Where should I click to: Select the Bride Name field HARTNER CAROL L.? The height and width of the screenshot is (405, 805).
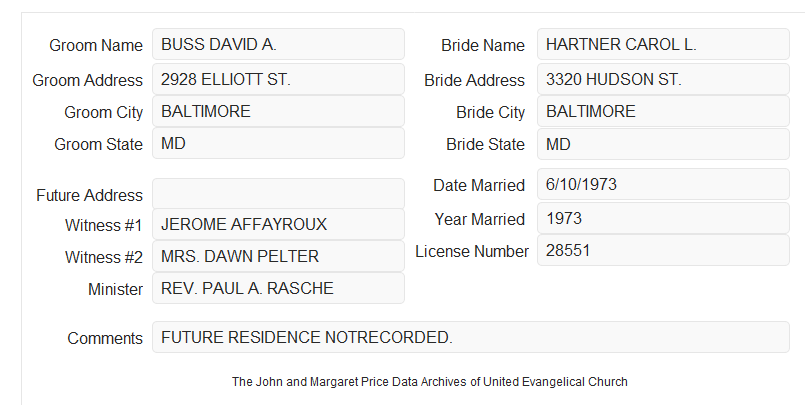pos(663,45)
